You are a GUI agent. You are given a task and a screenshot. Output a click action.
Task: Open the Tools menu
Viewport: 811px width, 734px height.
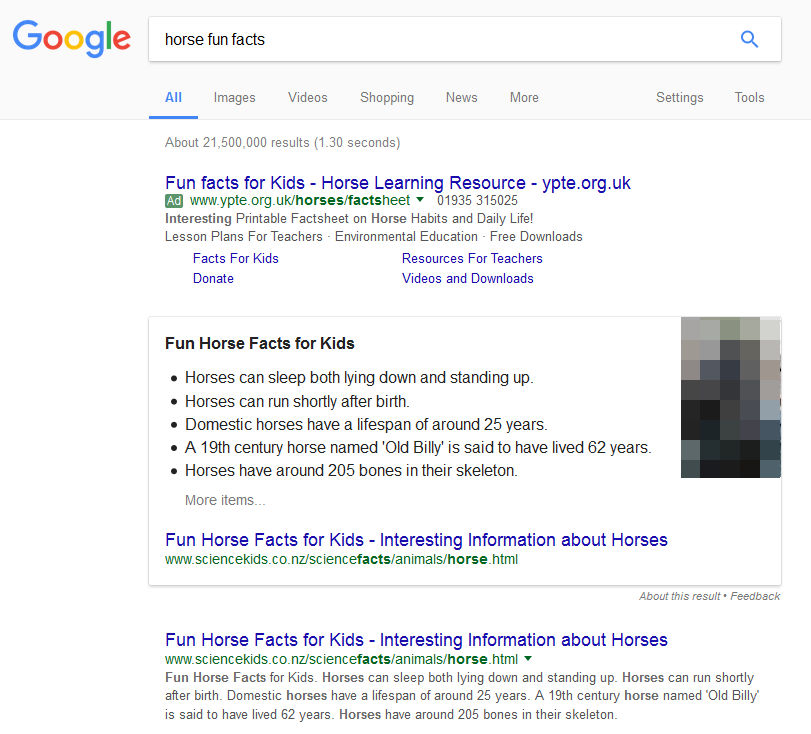pyautogui.click(x=749, y=97)
